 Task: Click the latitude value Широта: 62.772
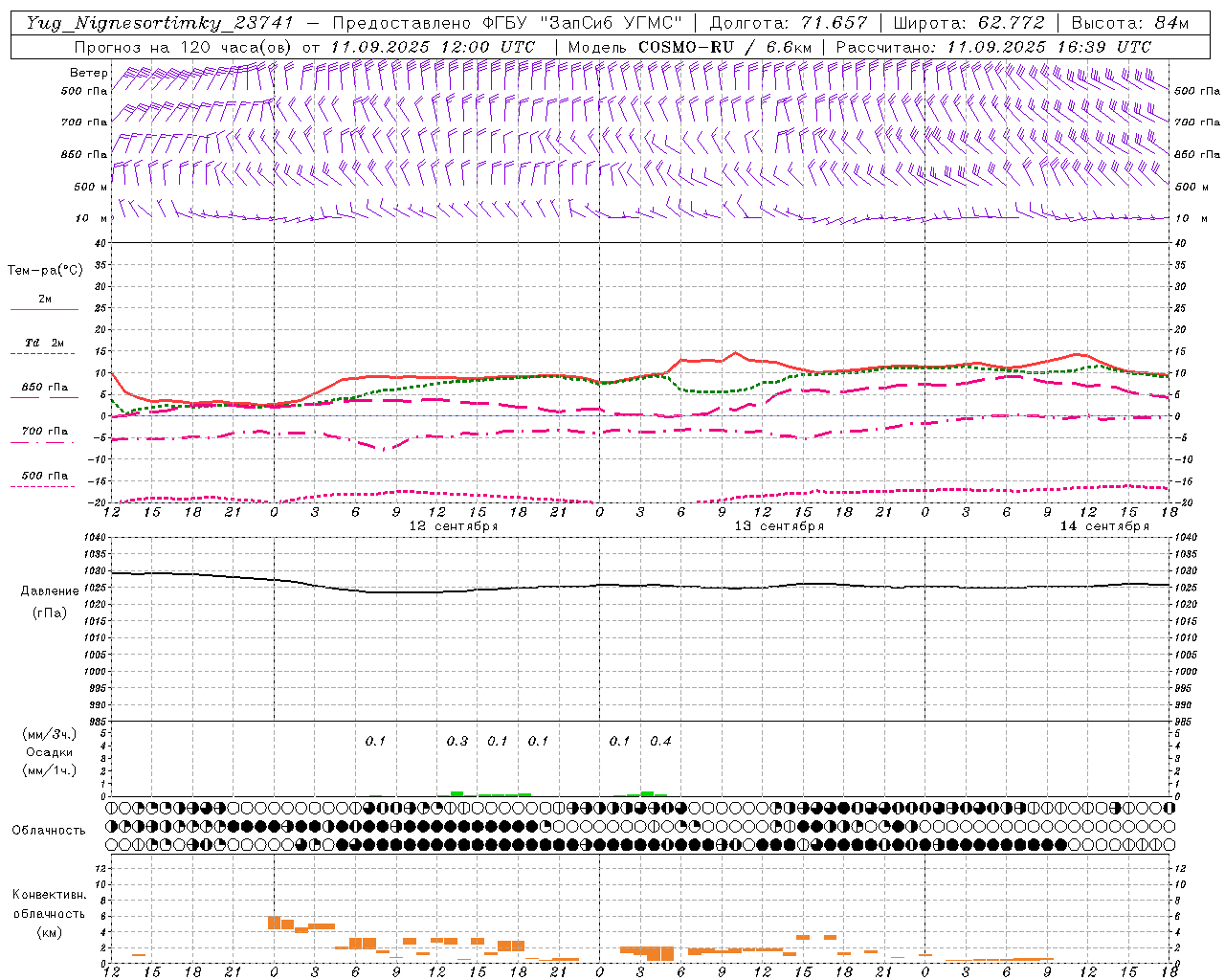click(x=969, y=23)
